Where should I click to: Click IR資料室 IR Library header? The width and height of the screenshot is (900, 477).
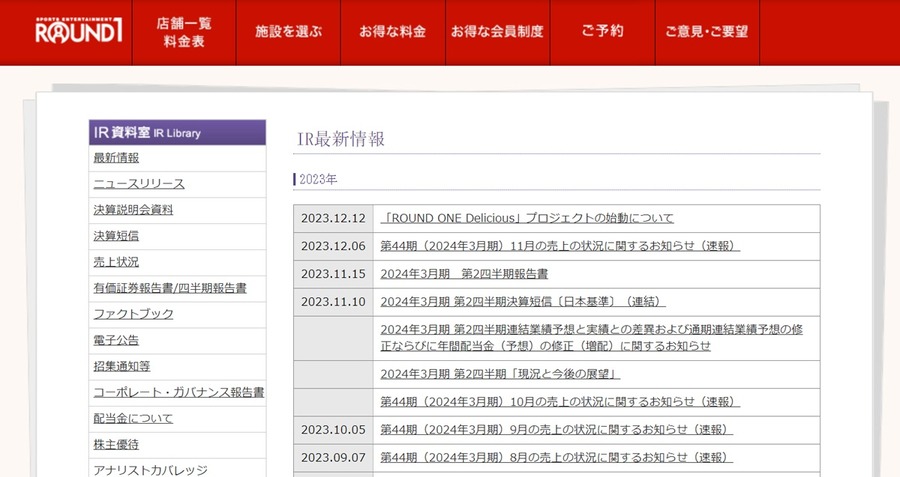tap(177, 133)
